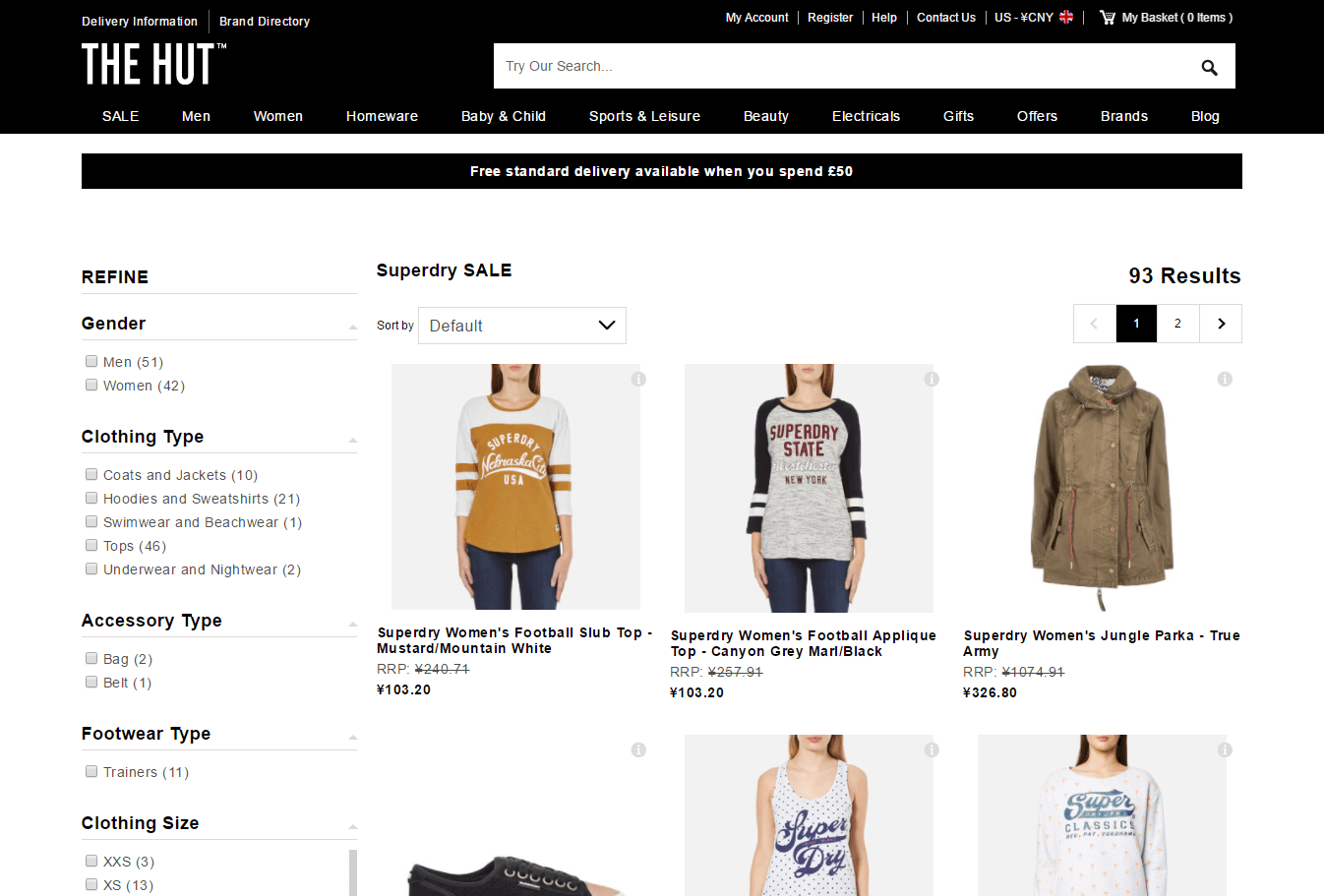The image size is (1324, 896).
Task: Open the Beauty menu
Action: [766, 116]
